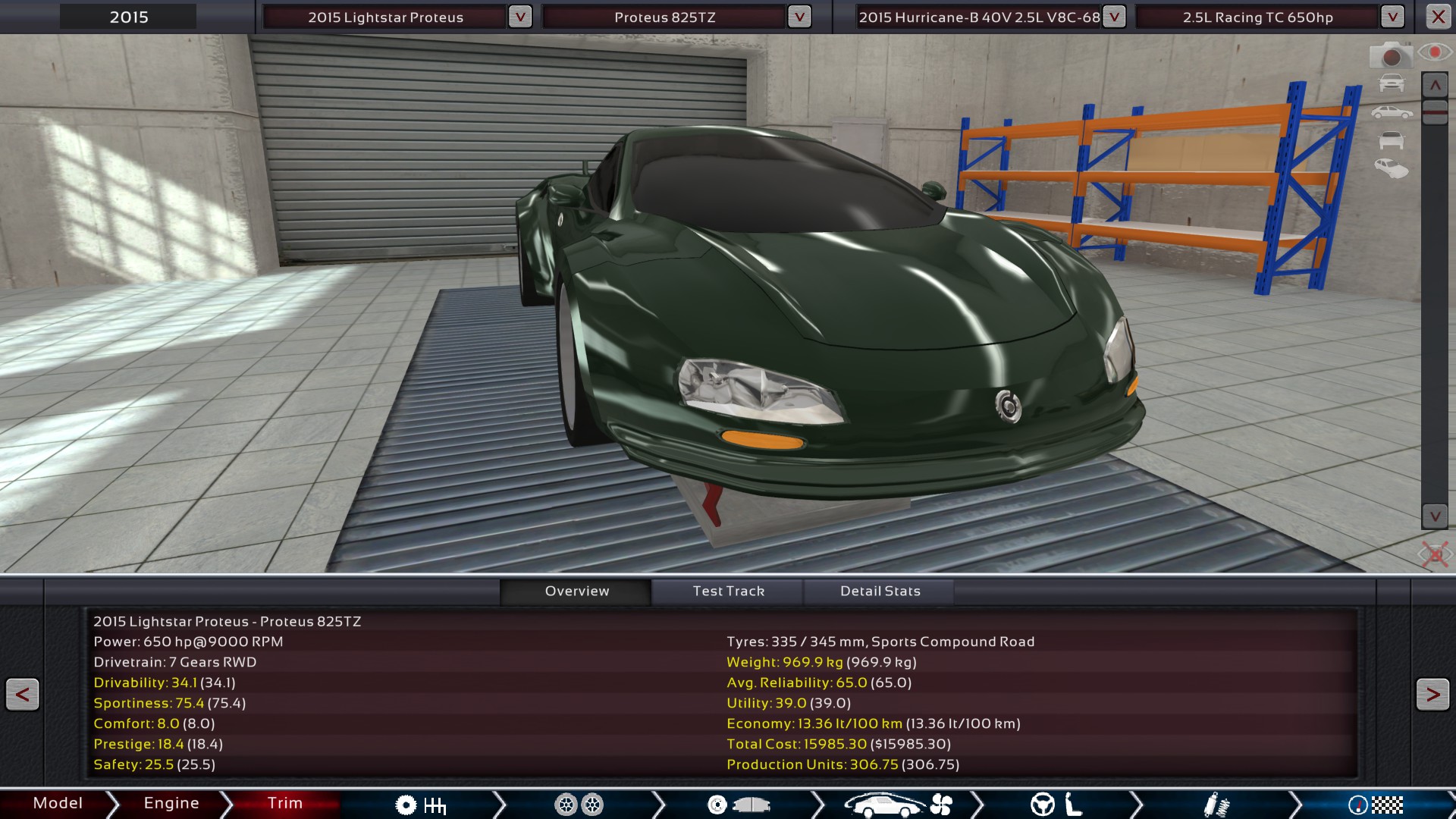Click the scrollbar down arrow
Image resolution: width=1456 pixels, height=819 pixels.
[1435, 516]
